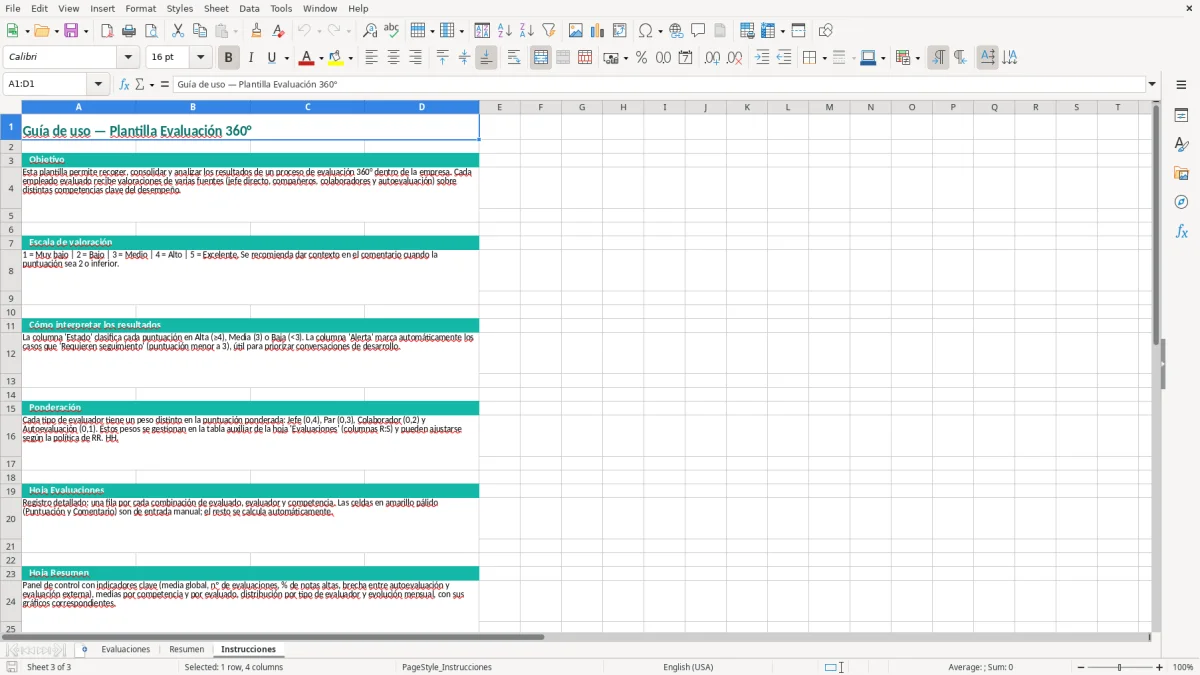
Task: Click the Print icon
Action: point(129,31)
